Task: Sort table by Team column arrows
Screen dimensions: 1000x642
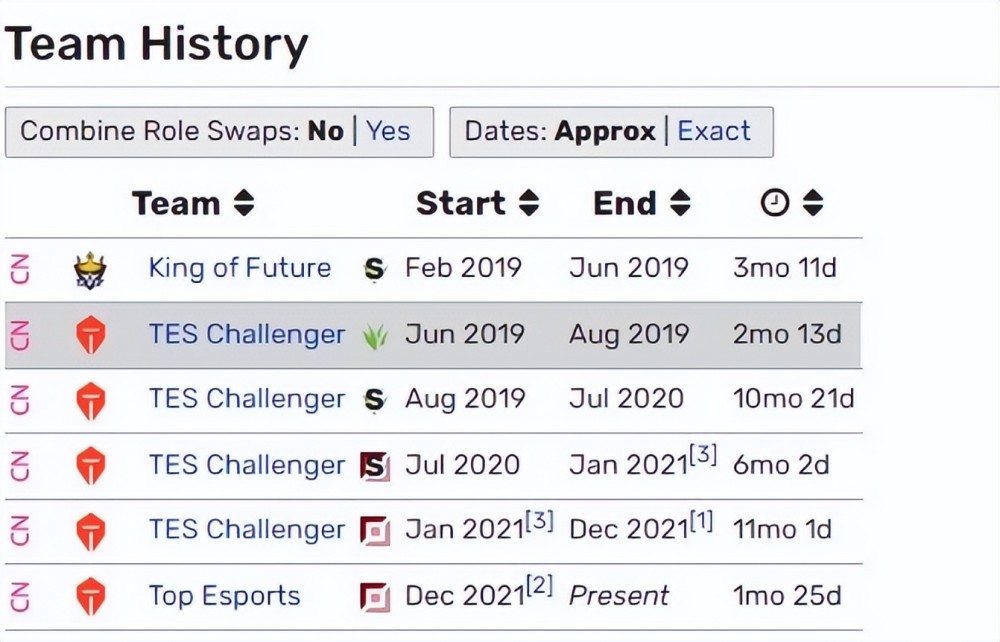Action: (244, 204)
